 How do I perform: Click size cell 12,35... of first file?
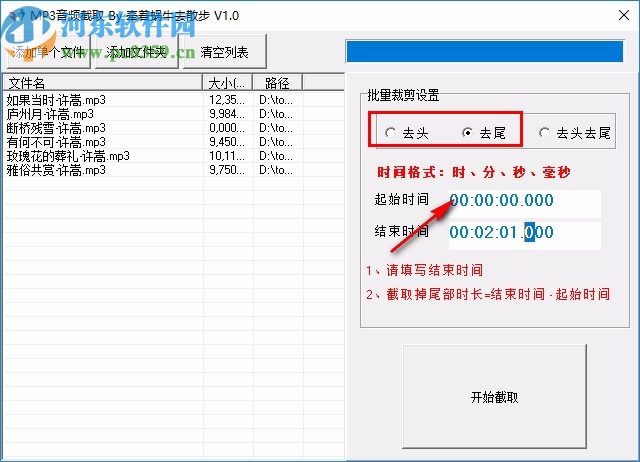[x=227, y=100]
